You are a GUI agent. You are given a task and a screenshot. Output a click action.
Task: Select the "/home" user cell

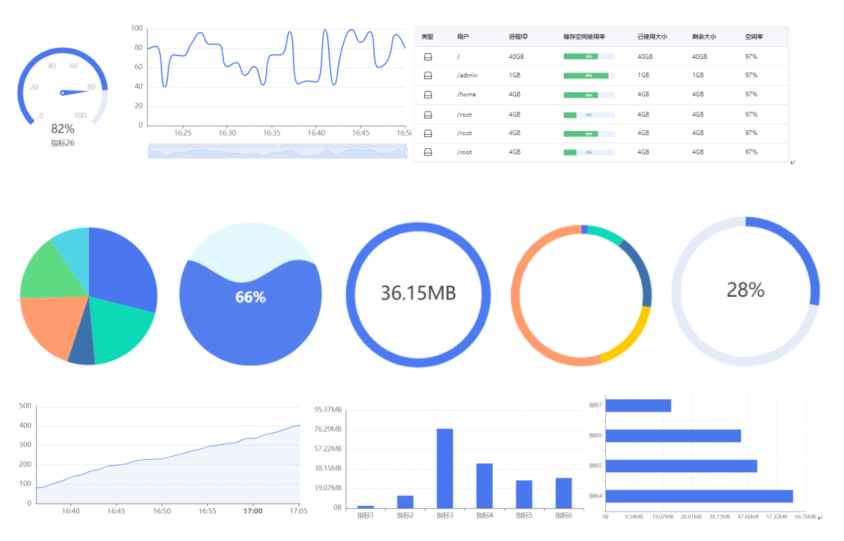pyautogui.click(x=467, y=95)
